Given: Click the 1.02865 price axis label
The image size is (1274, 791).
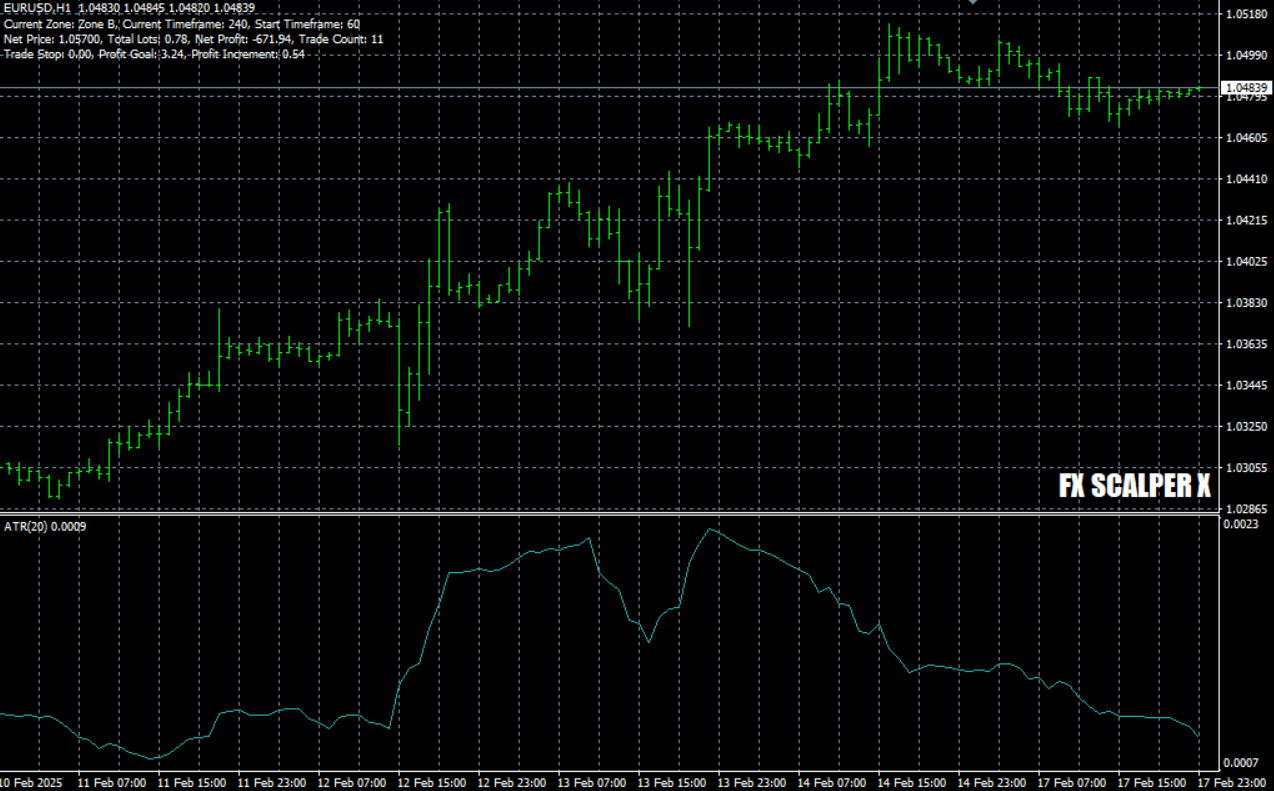Looking at the screenshot, I should (1247, 509).
